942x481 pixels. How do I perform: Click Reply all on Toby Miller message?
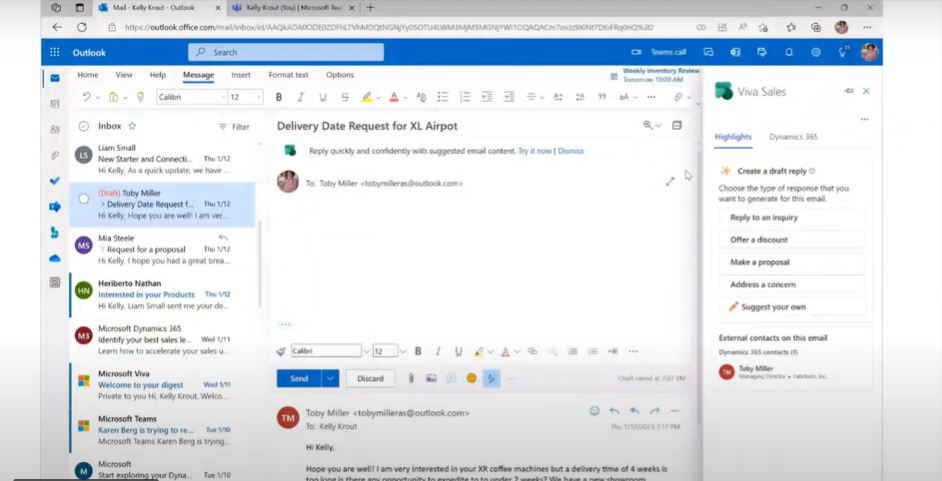click(x=634, y=411)
